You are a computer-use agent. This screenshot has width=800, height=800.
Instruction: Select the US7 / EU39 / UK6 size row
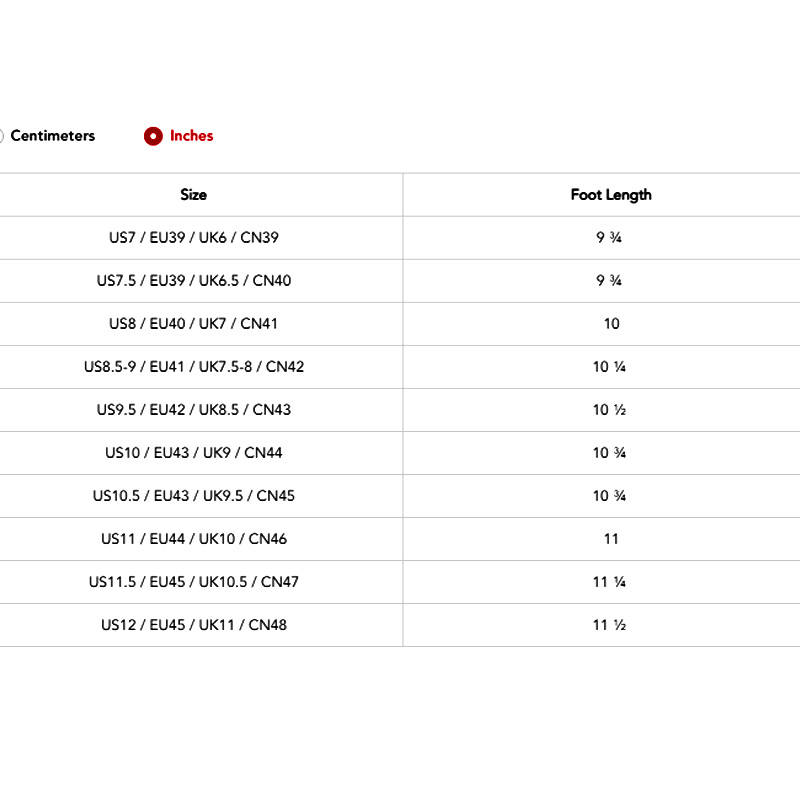(x=194, y=238)
